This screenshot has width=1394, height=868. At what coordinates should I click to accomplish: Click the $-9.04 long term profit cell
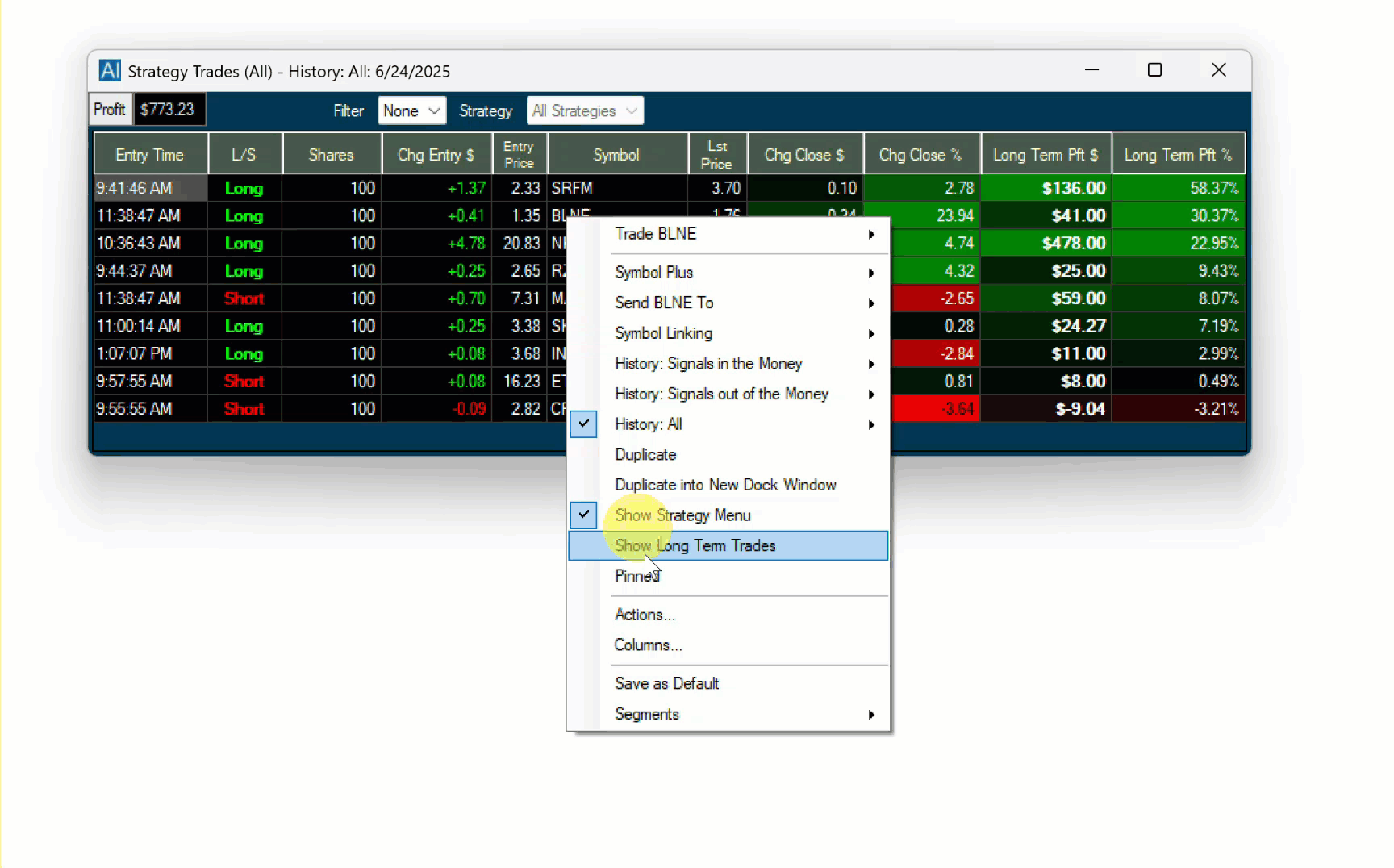1046,408
